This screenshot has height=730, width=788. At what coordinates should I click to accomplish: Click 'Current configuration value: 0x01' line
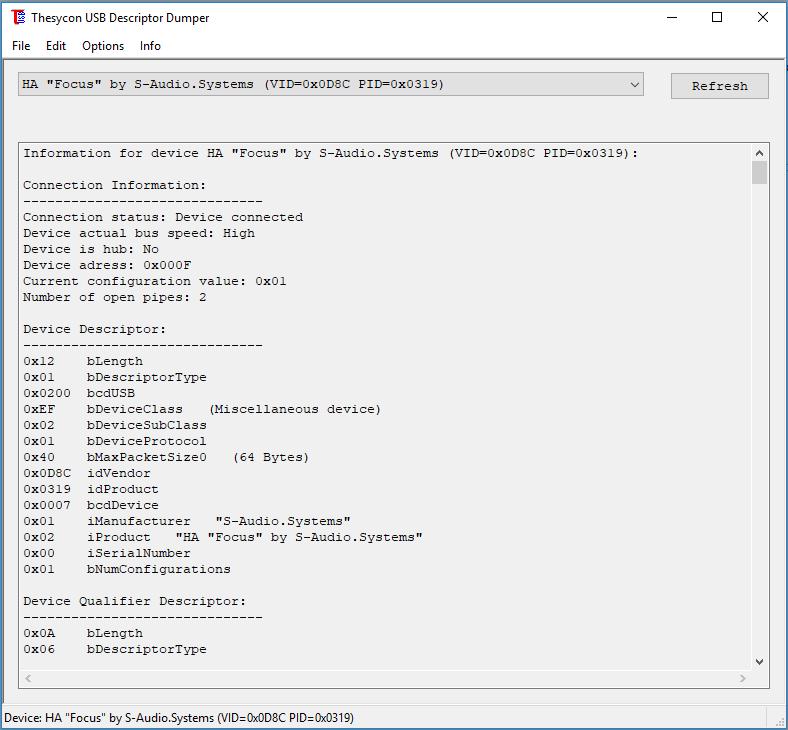155,281
